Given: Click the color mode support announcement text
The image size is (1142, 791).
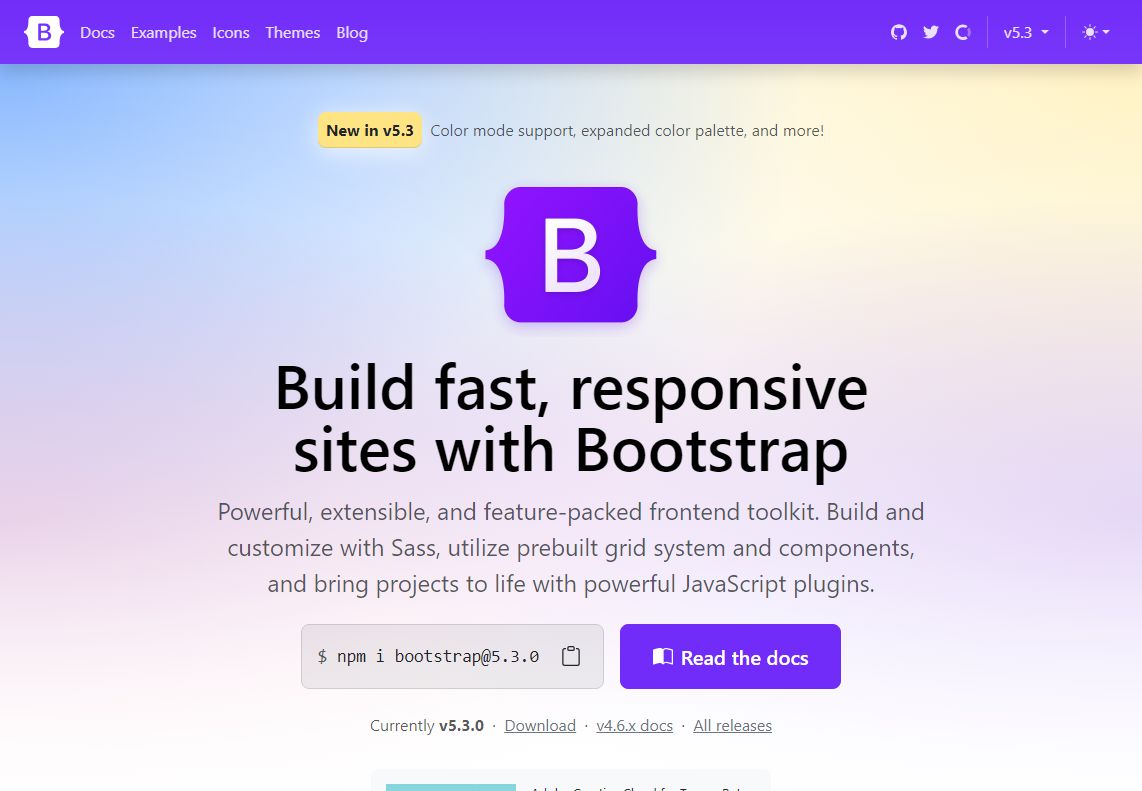Looking at the screenshot, I should [627, 130].
